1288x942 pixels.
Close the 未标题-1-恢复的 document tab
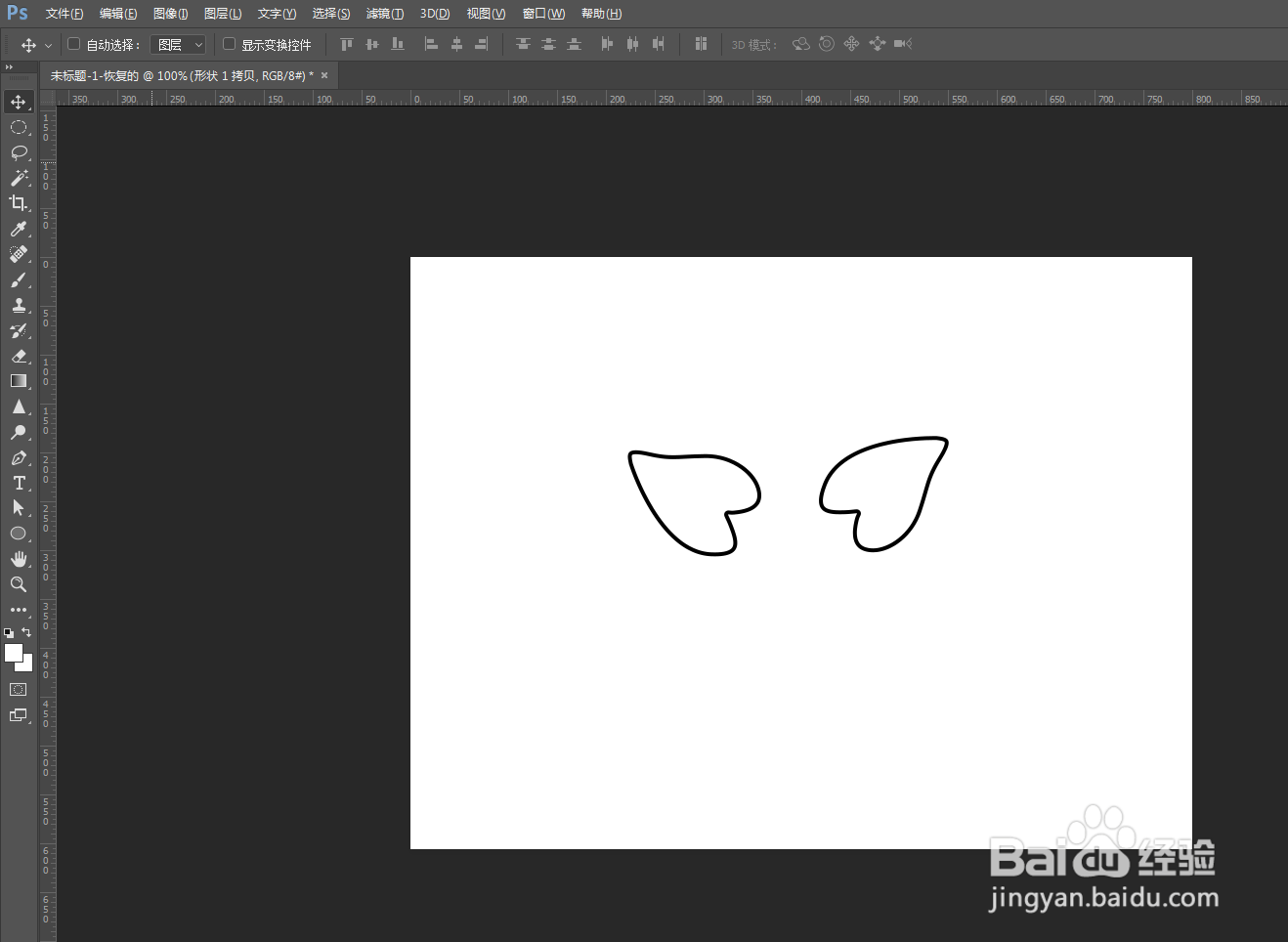click(x=324, y=75)
